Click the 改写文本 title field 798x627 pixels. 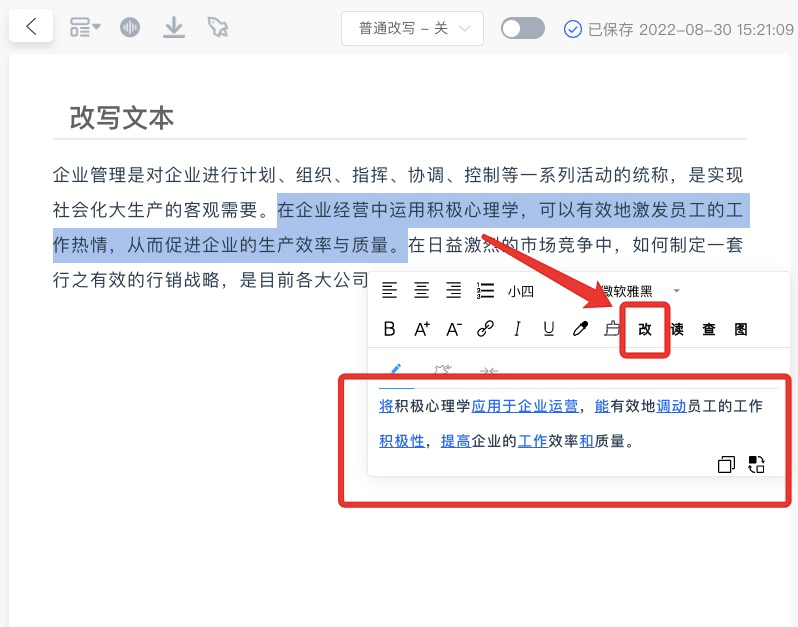[400, 118]
